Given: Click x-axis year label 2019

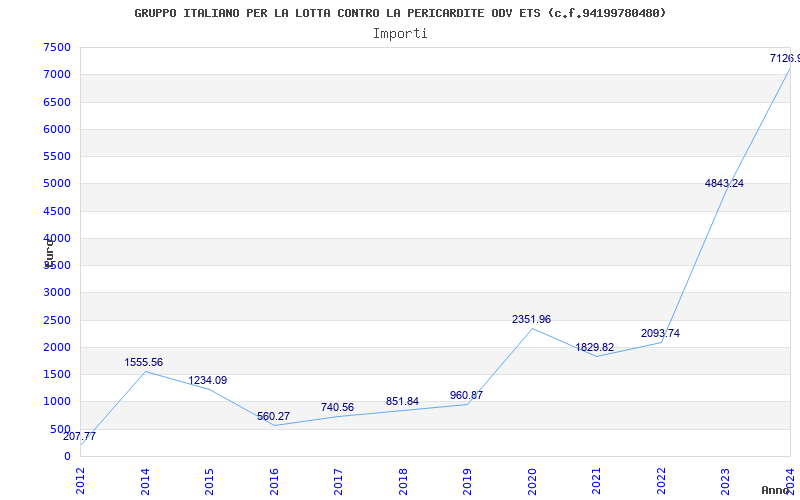Looking at the screenshot, I should (467, 481).
